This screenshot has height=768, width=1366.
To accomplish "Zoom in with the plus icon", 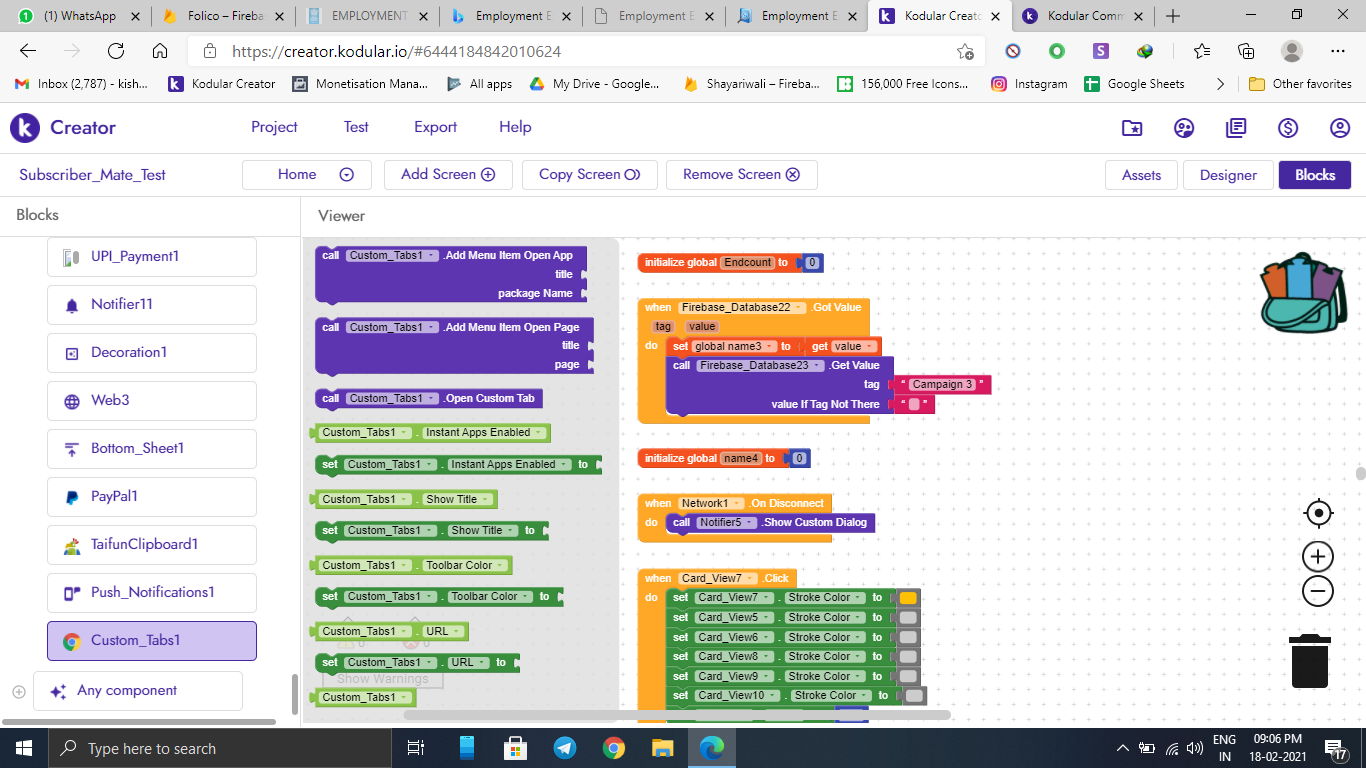I will coord(1318,557).
